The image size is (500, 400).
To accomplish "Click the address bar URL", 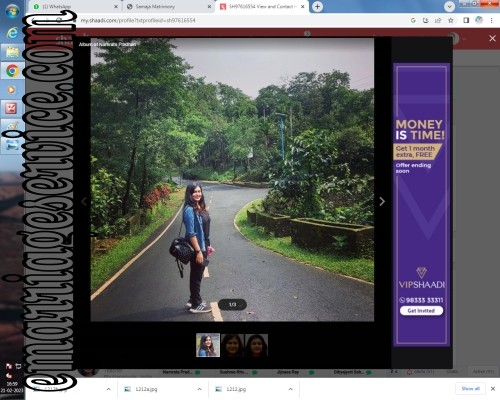I will pyautogui.click(x=138, y=20).
